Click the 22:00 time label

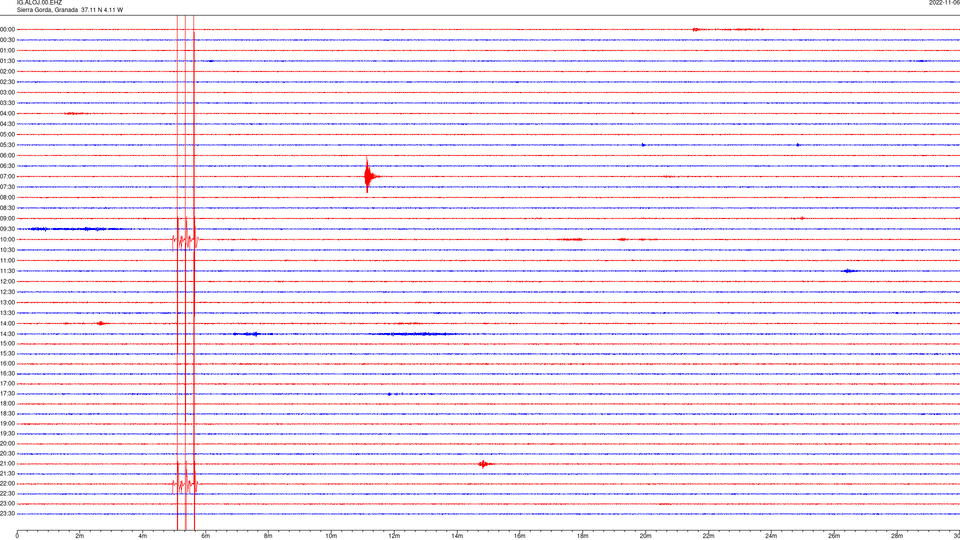coord(8,484)
